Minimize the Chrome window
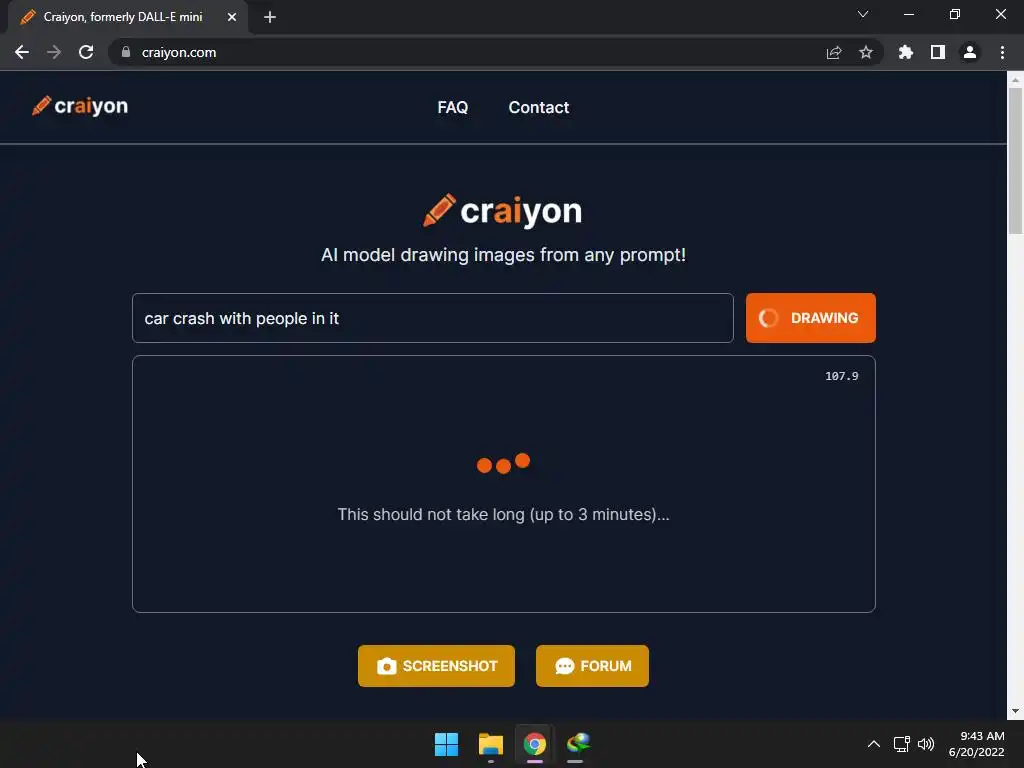1024x768 pixels. coord(908,14)
